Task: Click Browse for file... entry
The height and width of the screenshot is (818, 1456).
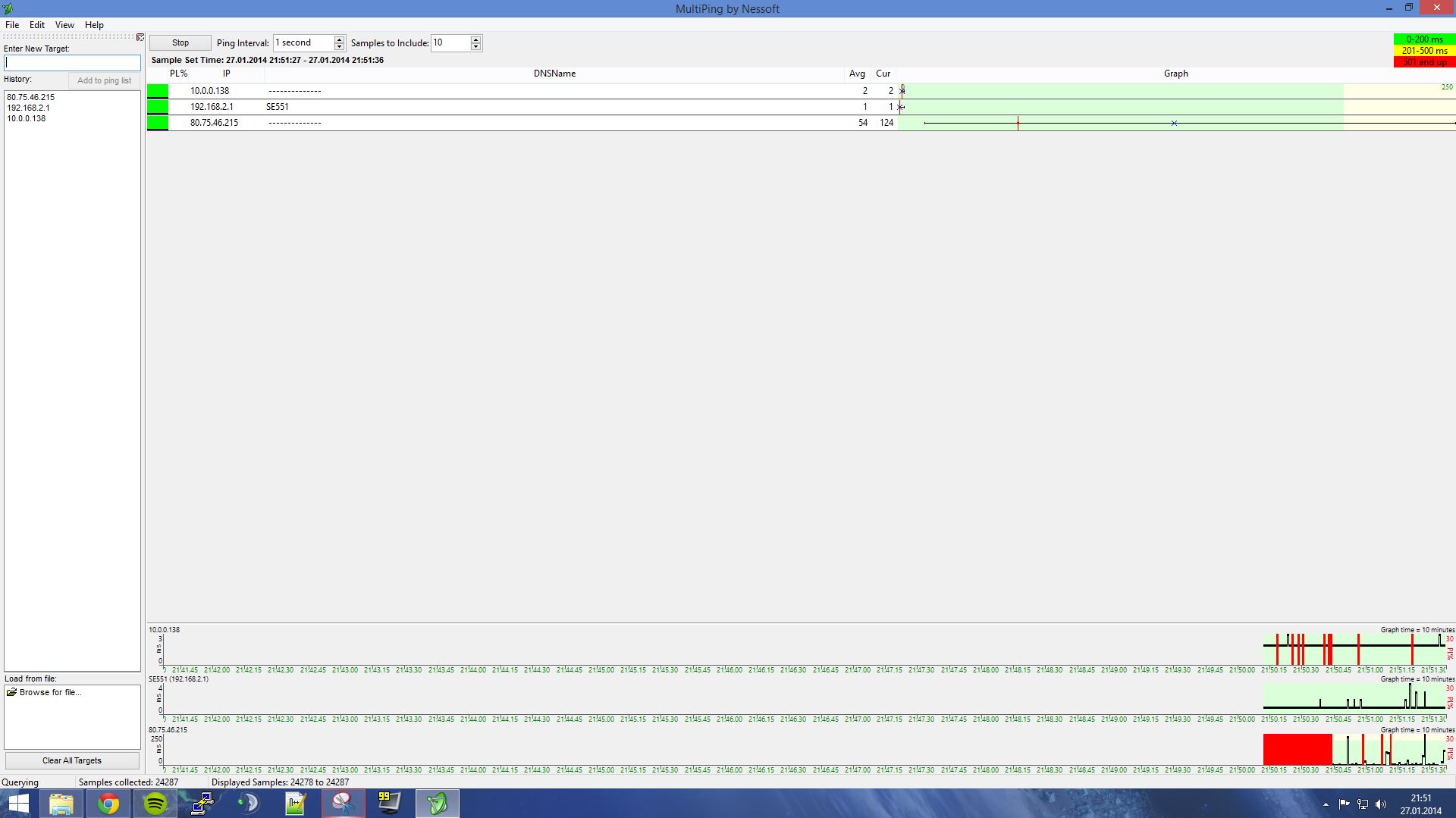Action: tap(44, 692)
